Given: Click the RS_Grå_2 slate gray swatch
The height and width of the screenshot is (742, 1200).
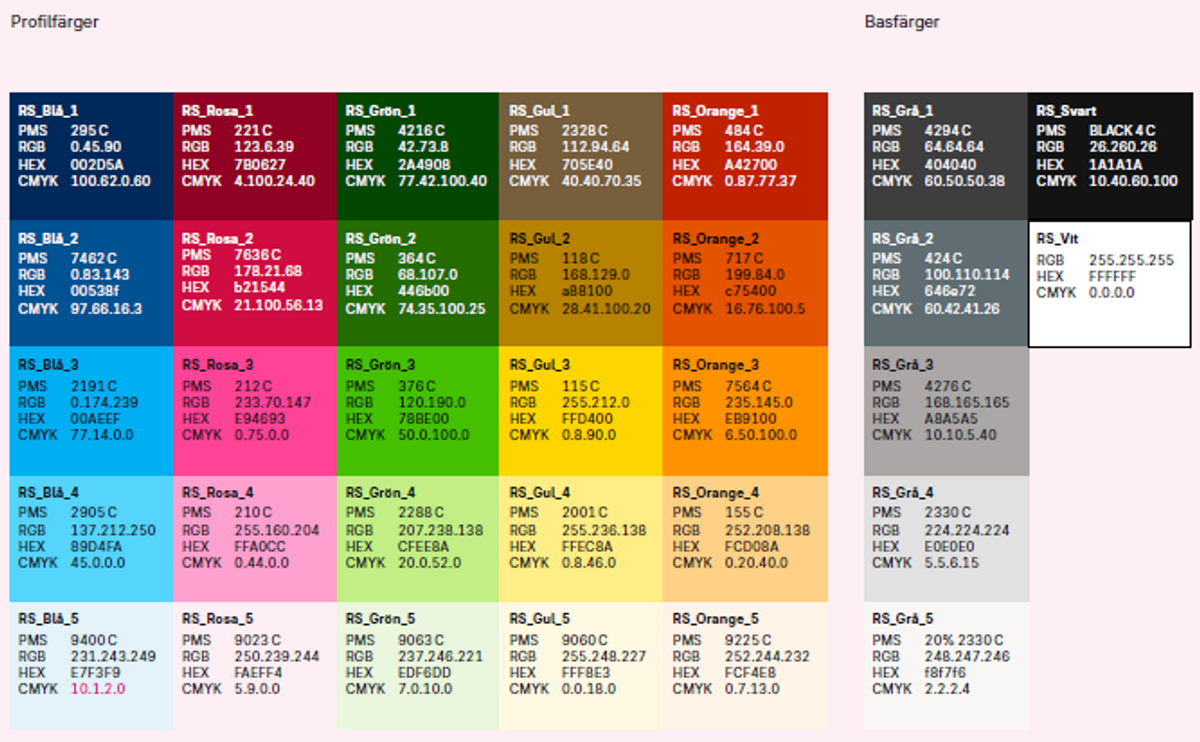Looking at the screenshot, I should click(946, 284).
